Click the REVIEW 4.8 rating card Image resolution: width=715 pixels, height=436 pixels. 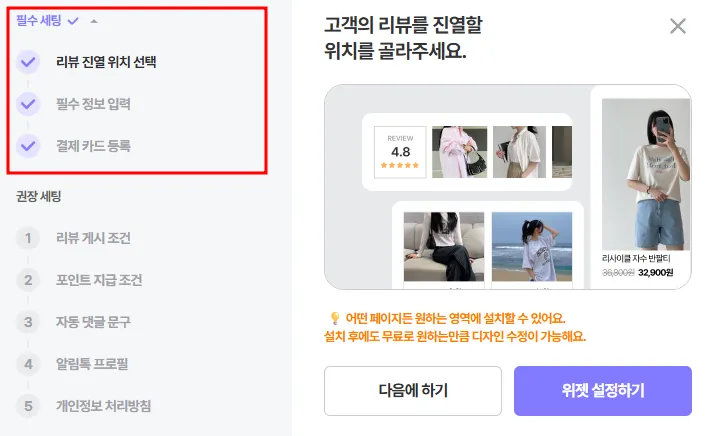coord(400,152)
